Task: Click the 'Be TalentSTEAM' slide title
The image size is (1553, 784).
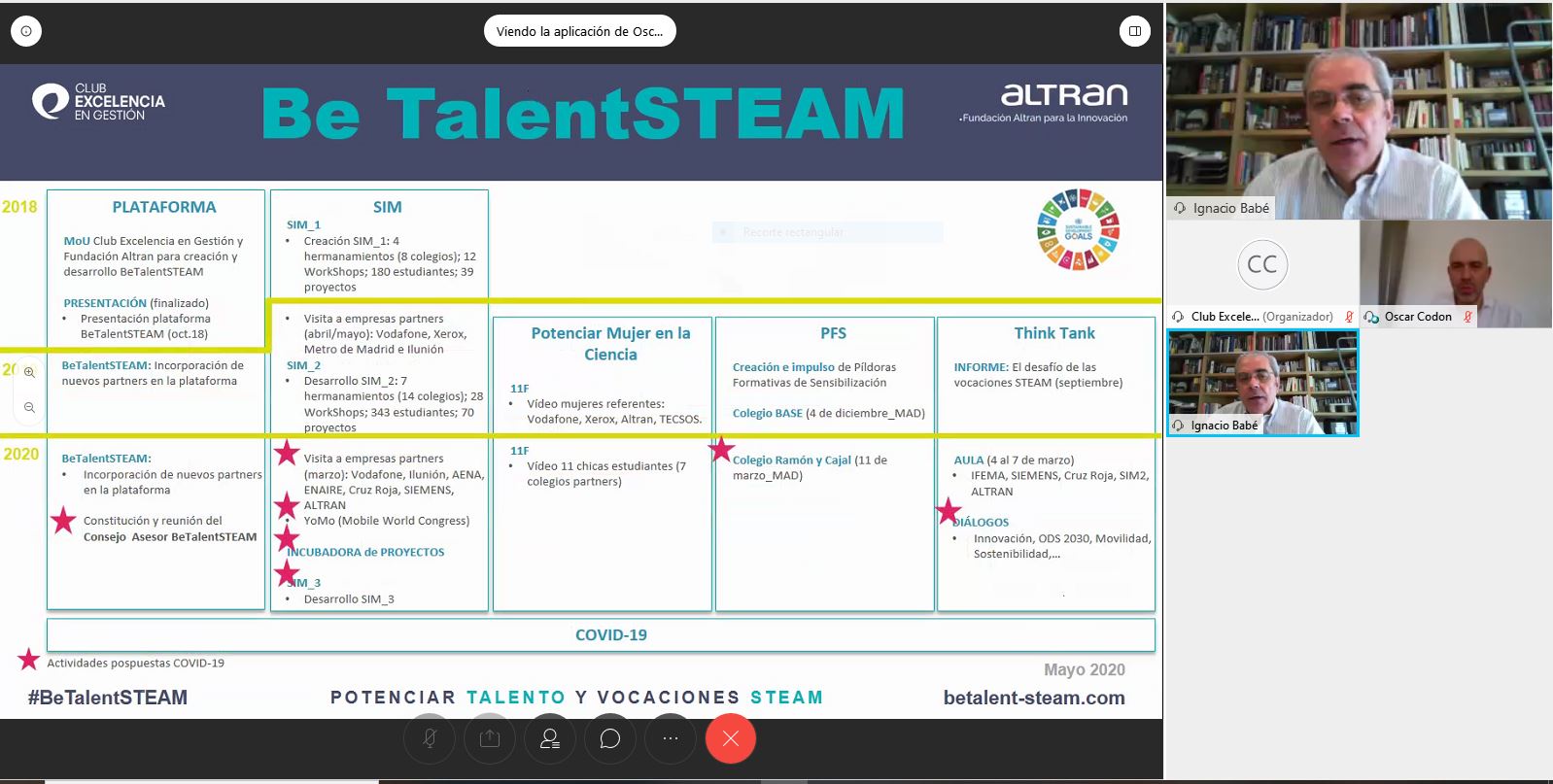Action: (583, 114)
